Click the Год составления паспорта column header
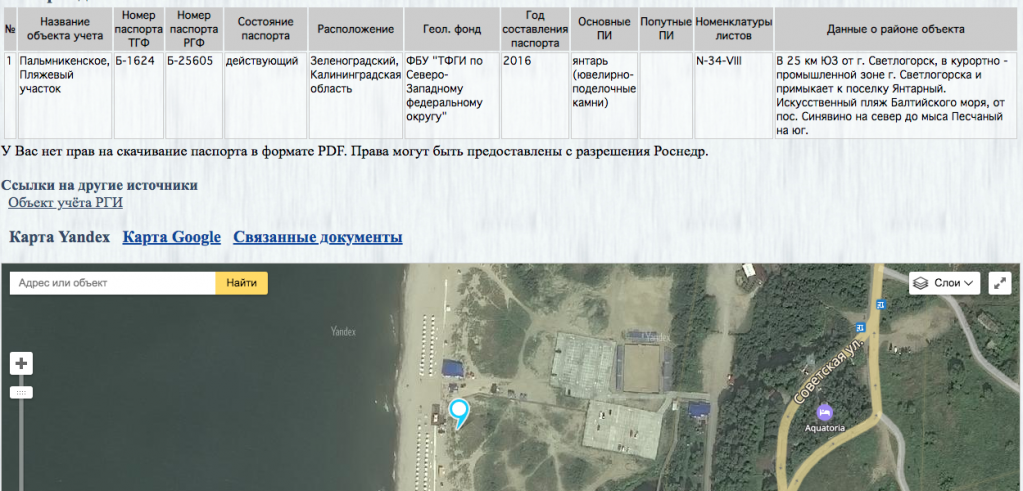 point(534,29)
